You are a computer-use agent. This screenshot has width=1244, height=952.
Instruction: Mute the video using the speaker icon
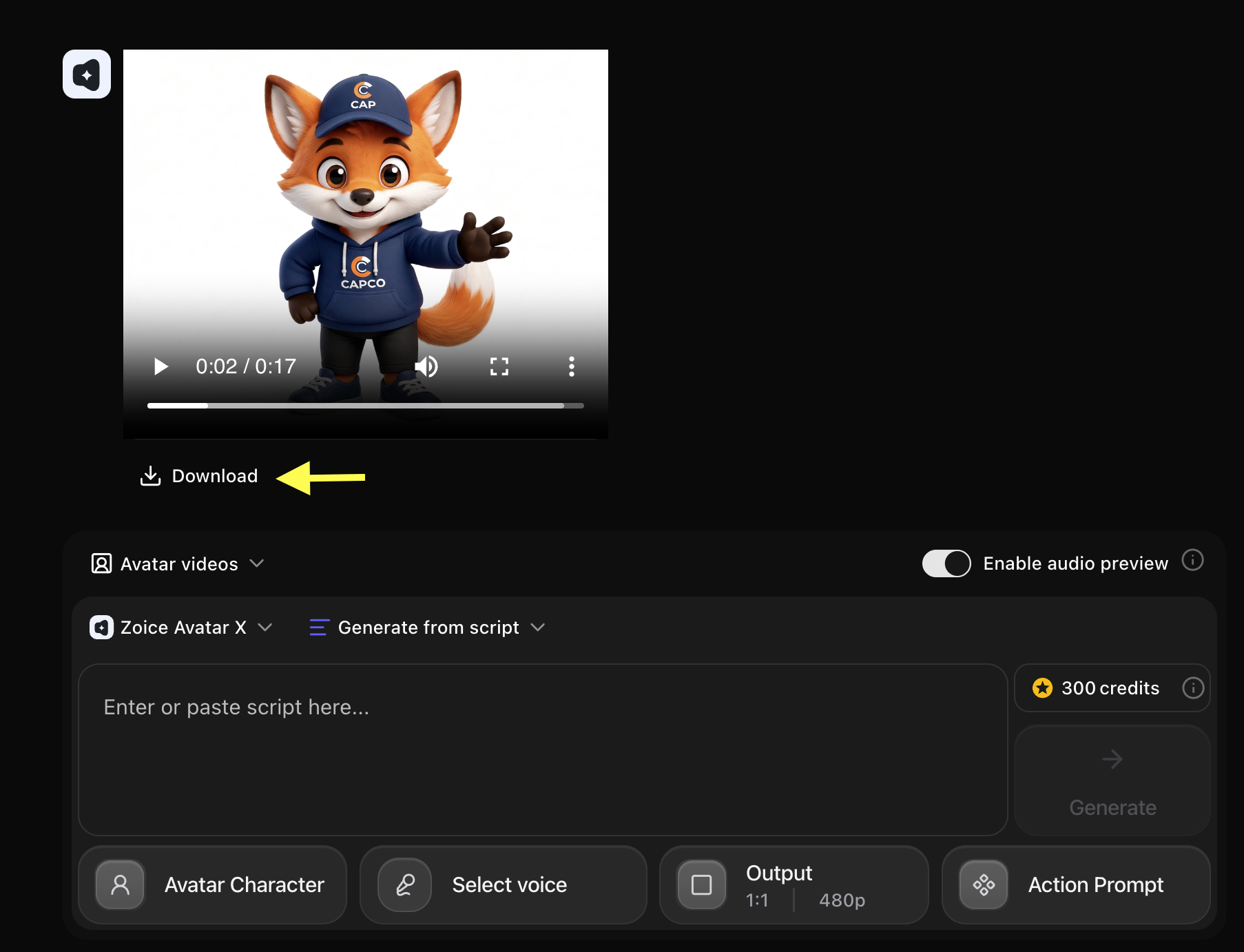426,366
